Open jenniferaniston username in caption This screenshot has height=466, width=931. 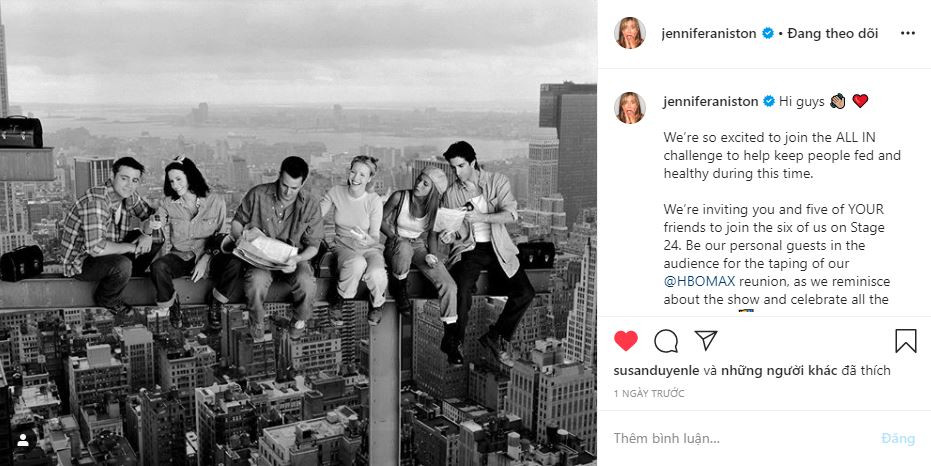710,102
